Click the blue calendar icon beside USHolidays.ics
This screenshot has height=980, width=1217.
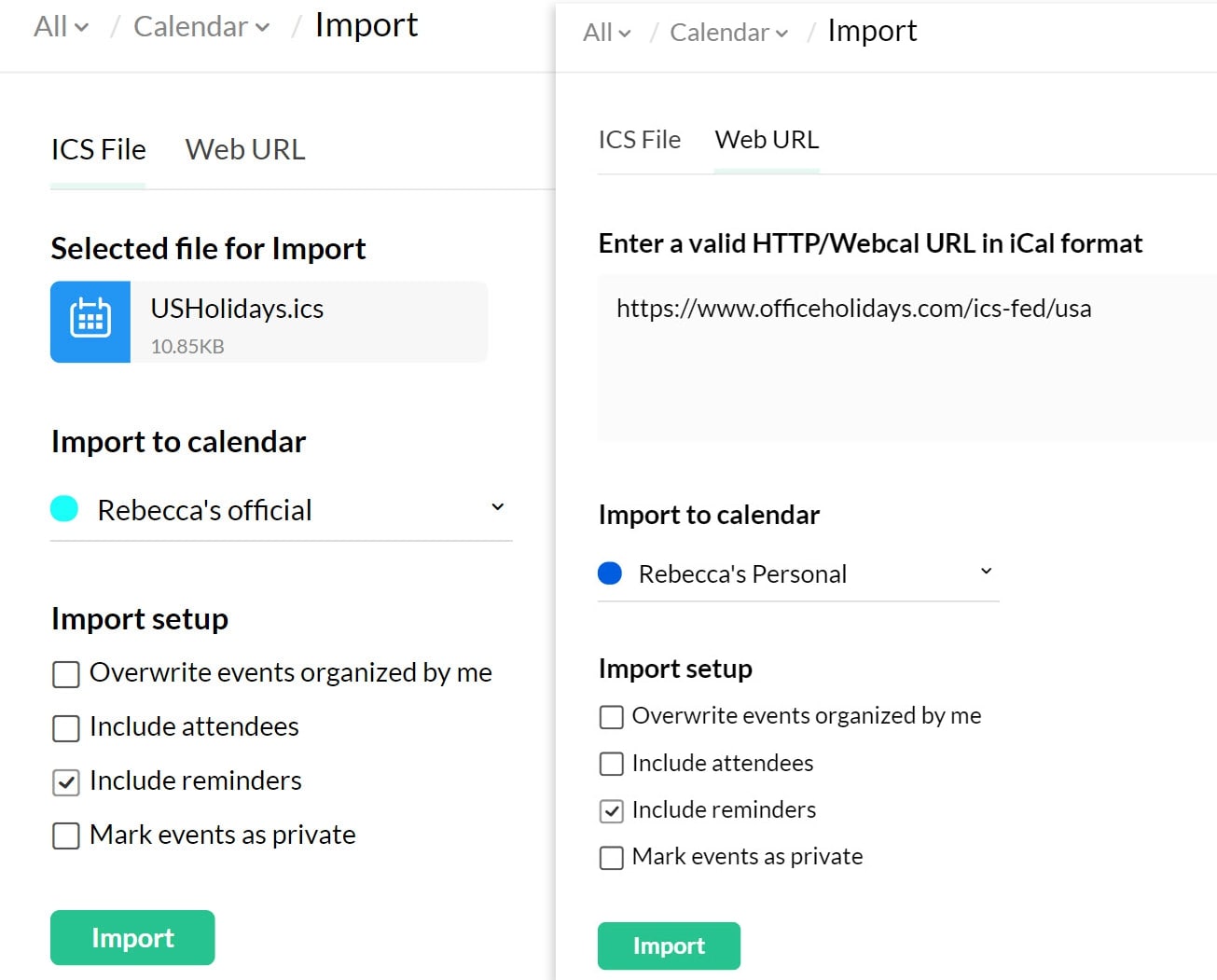[90, 322]
